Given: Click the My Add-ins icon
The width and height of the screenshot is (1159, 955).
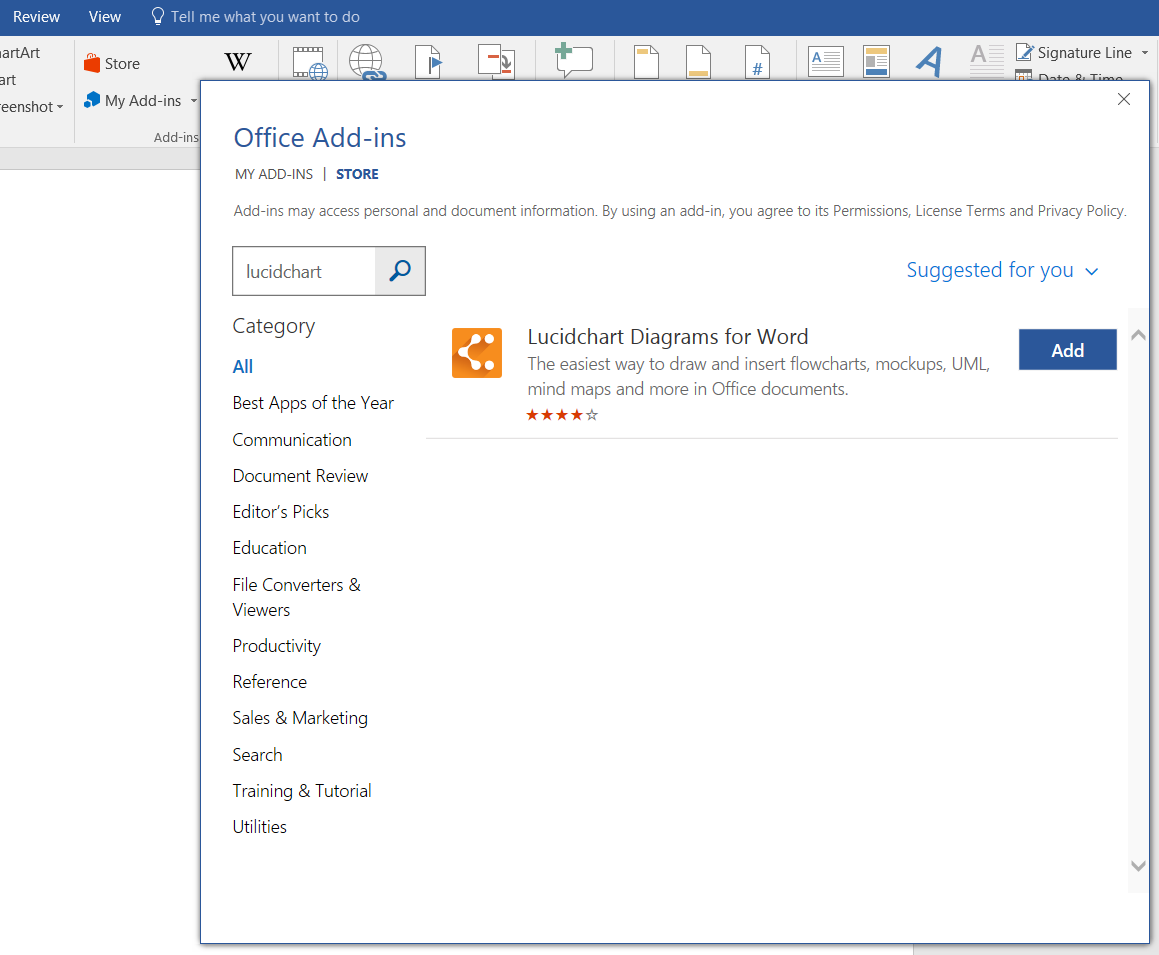Looking at the screenshot, I should click(x=92, y=100).
